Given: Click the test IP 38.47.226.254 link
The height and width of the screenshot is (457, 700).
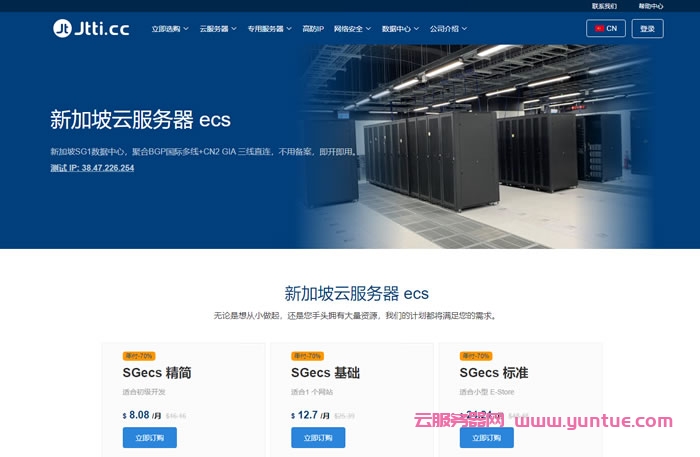Looking at the screenshot, I should point(92,168).
